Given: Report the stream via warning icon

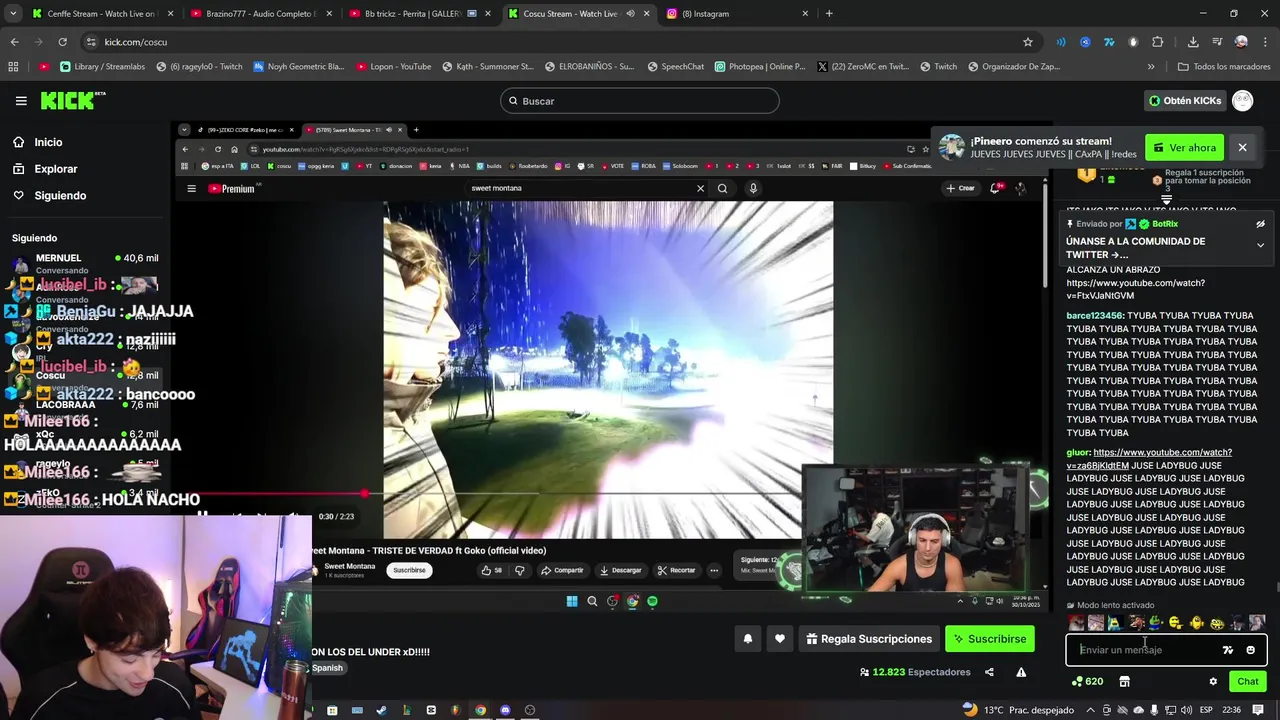Looking at the screenshot, I should tap(1021, 672).
